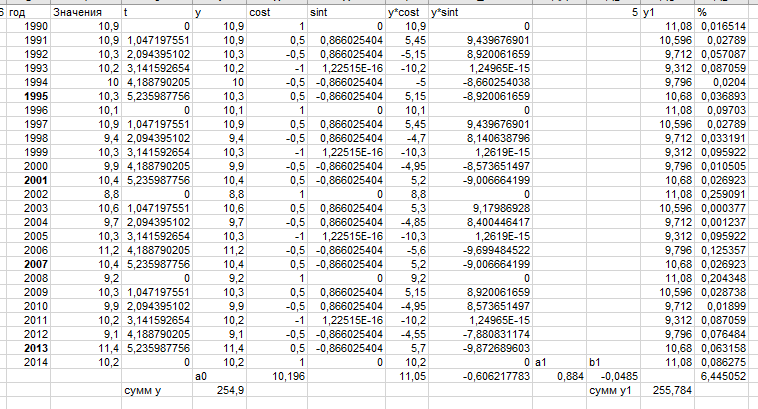Click the 11,2 value for 2006
Screen dimensions: 758x409
point(86,250)
